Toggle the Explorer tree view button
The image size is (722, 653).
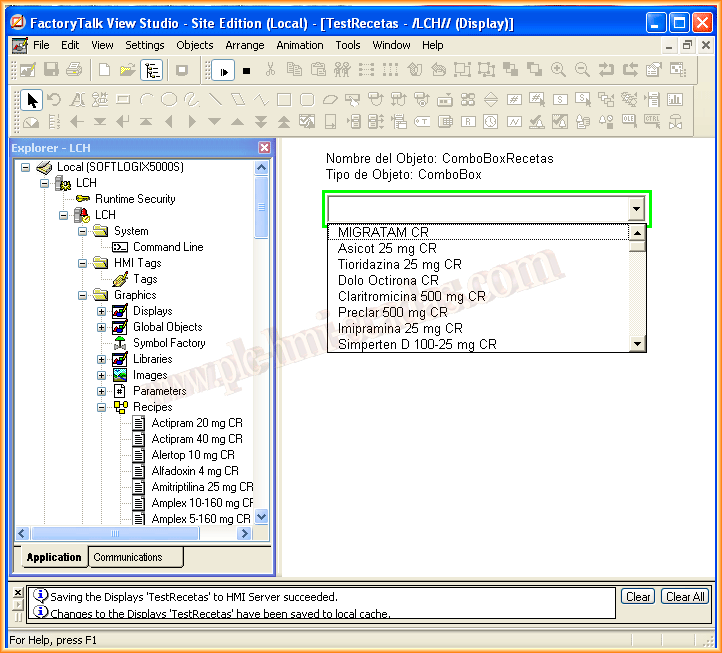(x=152, y=70)
